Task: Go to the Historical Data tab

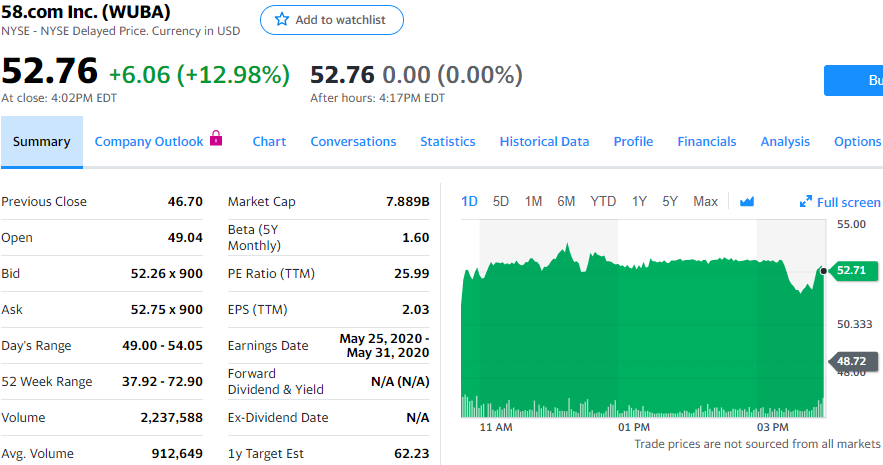Action: coord(544,142)
